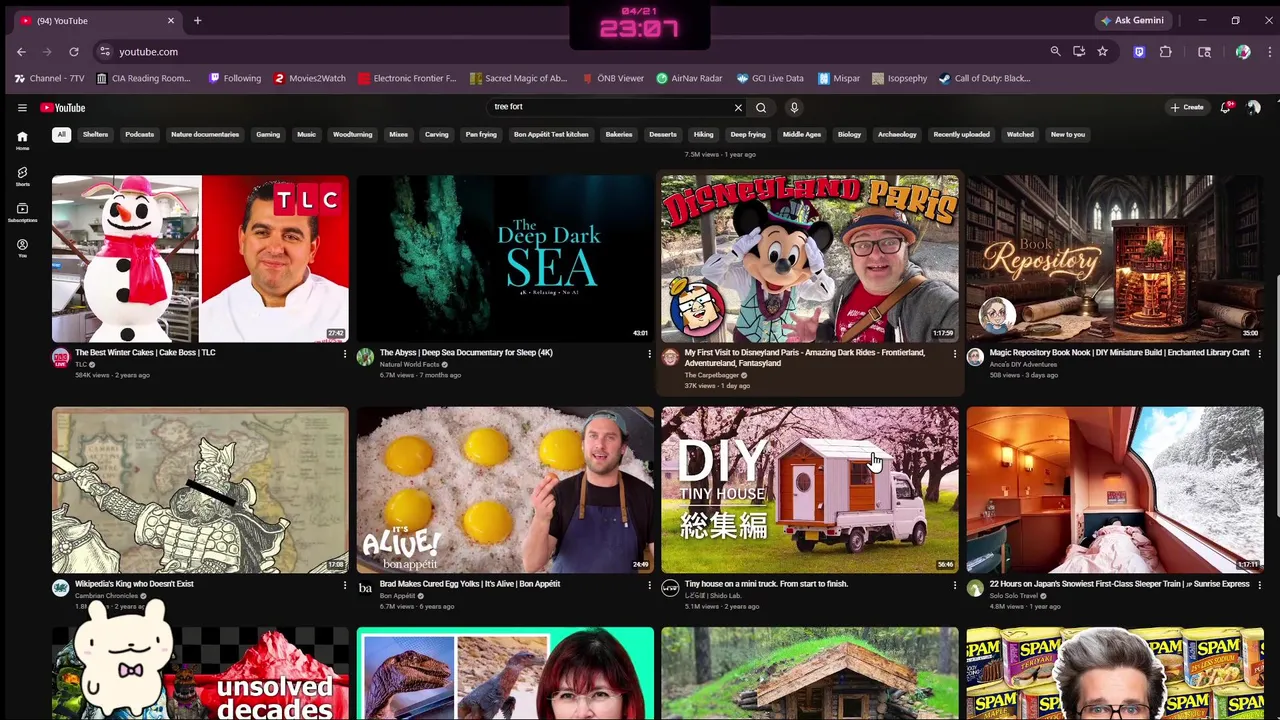Open Natural World Facts channel avatar
This screenshot has height=720, width=1280.
365,358
